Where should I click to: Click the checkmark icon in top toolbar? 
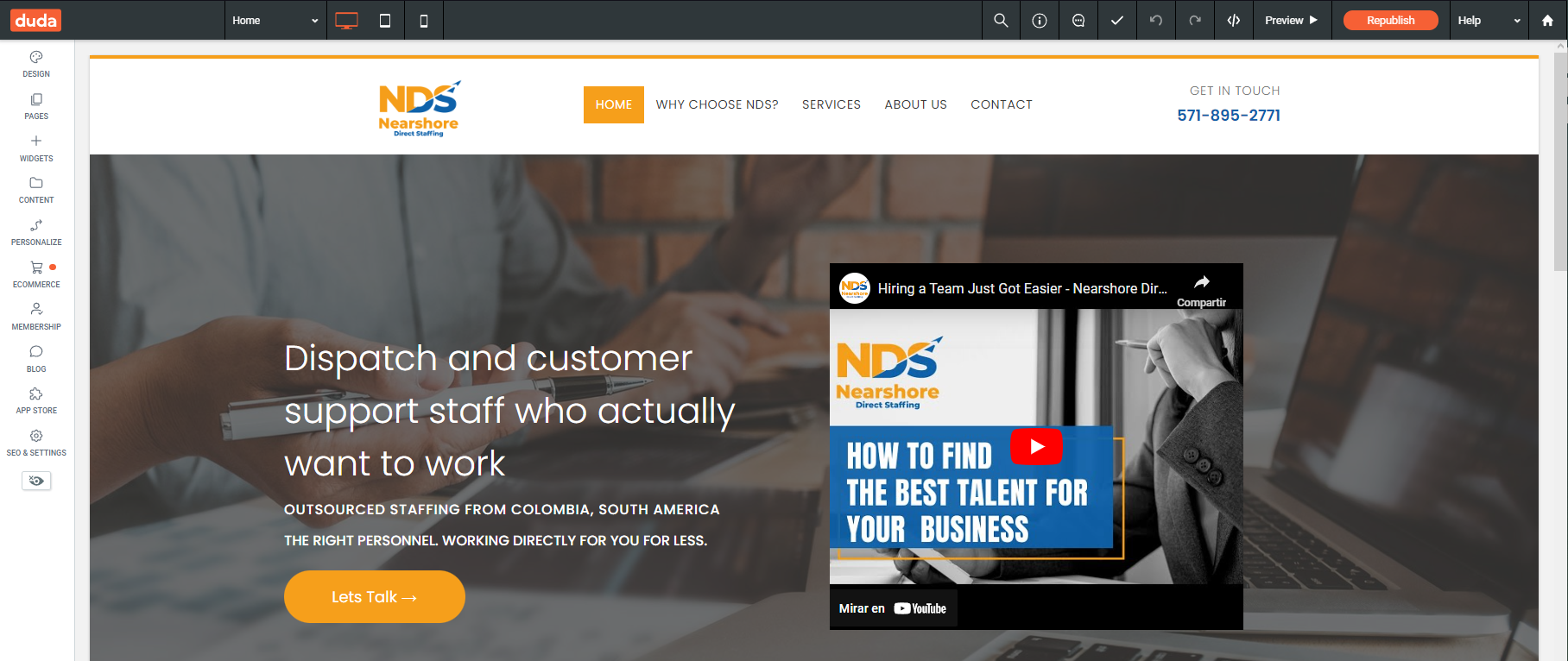click(x=1117, y=20)
